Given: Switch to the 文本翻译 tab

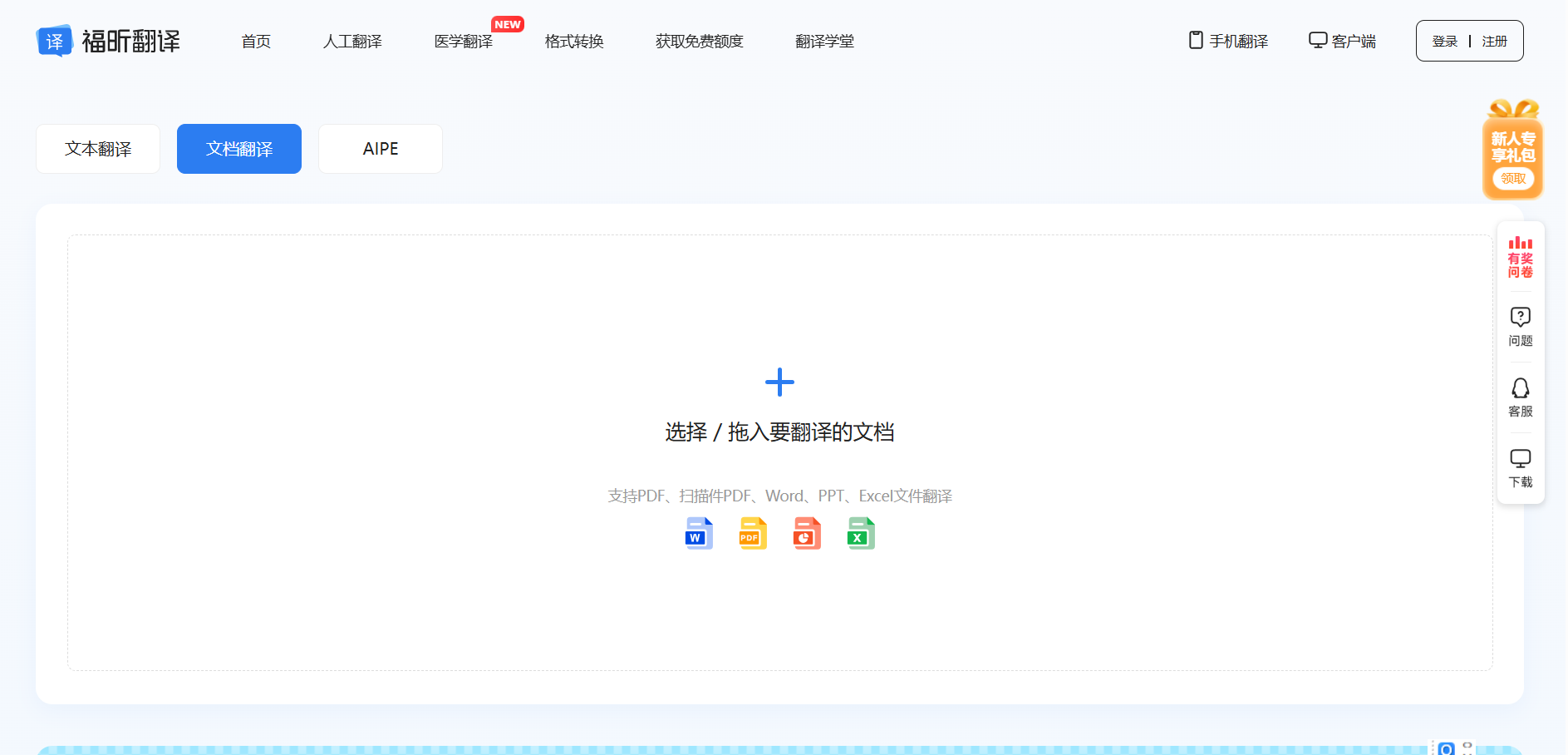Looking at the screenshot, I should click(98, 149).
